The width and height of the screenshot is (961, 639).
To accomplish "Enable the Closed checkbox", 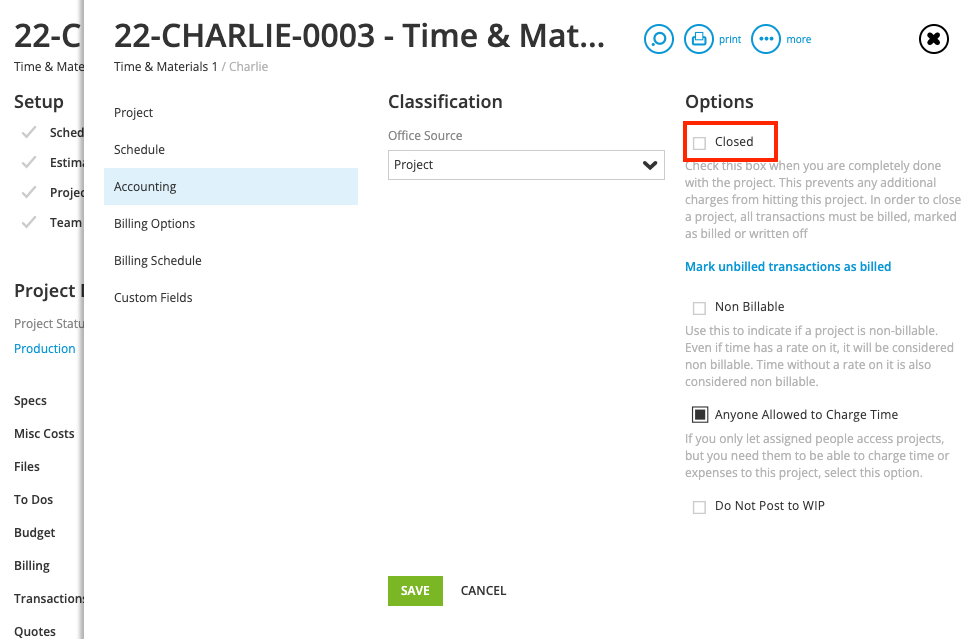I will pyautogui.click(x=699, y=143).
